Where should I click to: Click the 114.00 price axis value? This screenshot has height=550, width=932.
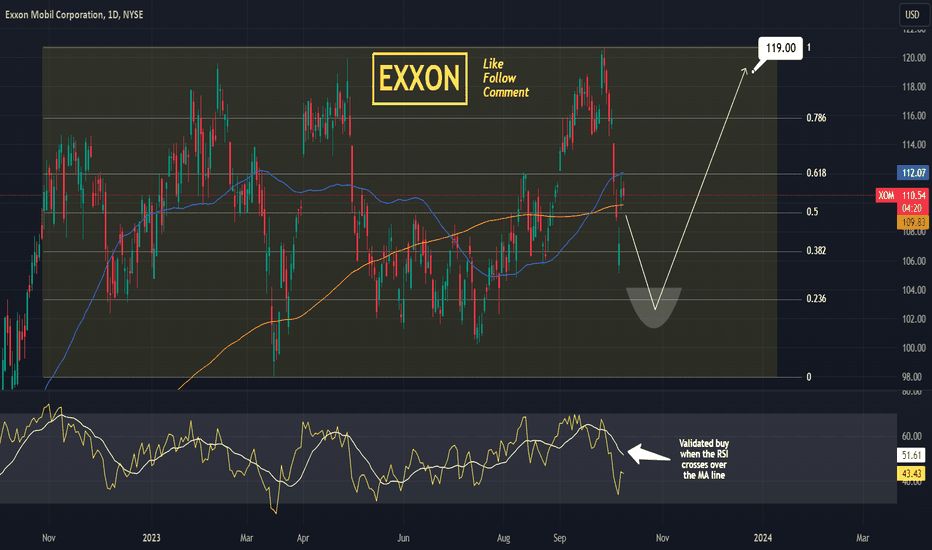(x=914, y=144)
